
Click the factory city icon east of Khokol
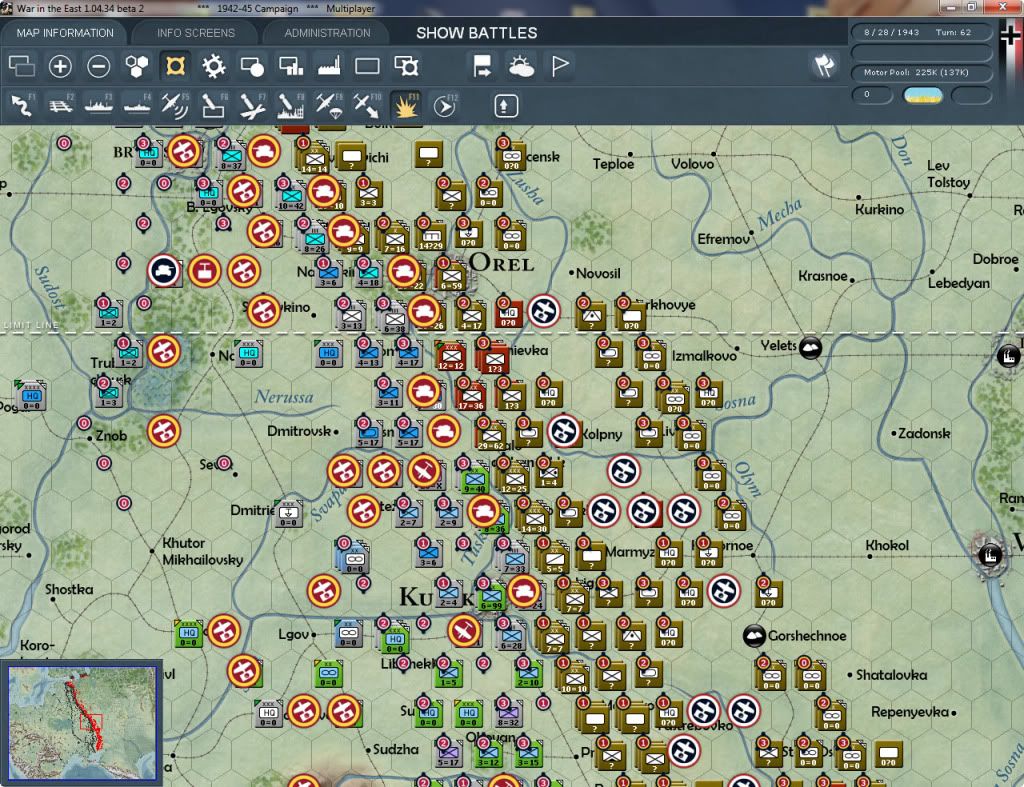coord(990,555)
